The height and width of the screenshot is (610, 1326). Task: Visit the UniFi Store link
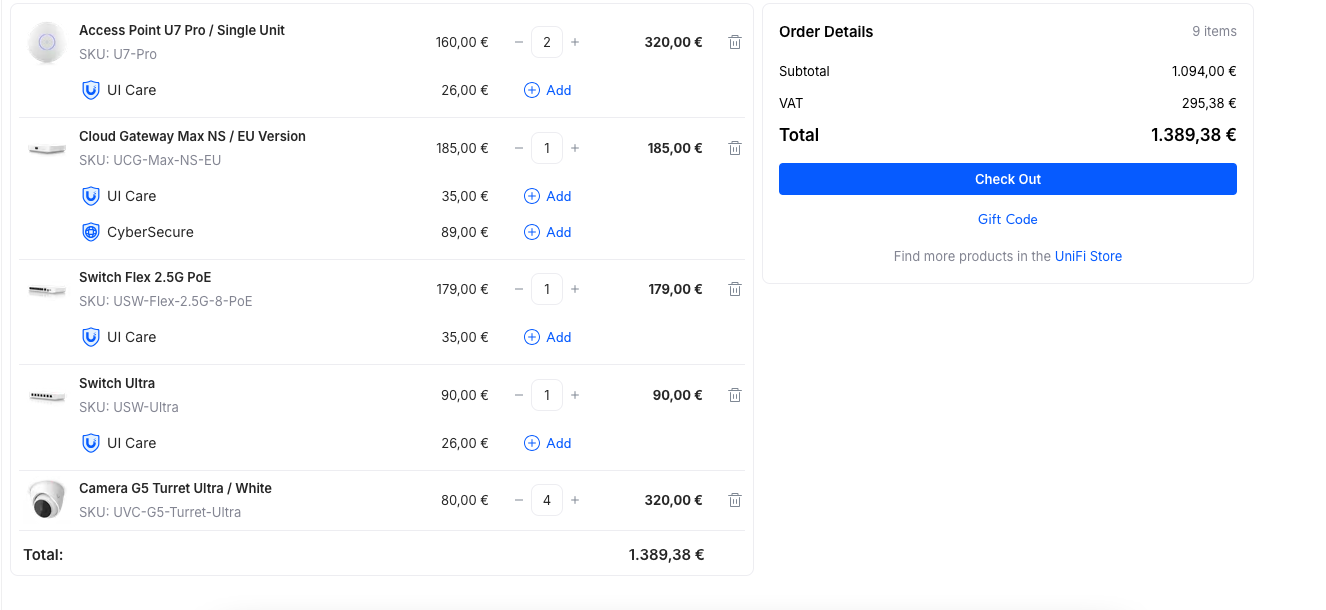(x=1088, y=256)
